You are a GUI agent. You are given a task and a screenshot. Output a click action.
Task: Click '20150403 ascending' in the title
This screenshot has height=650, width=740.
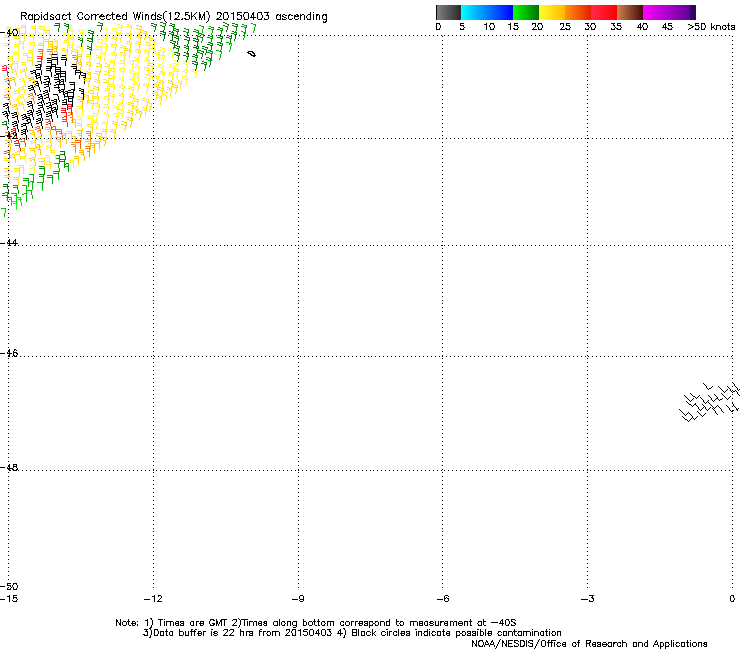pos(271,16)
